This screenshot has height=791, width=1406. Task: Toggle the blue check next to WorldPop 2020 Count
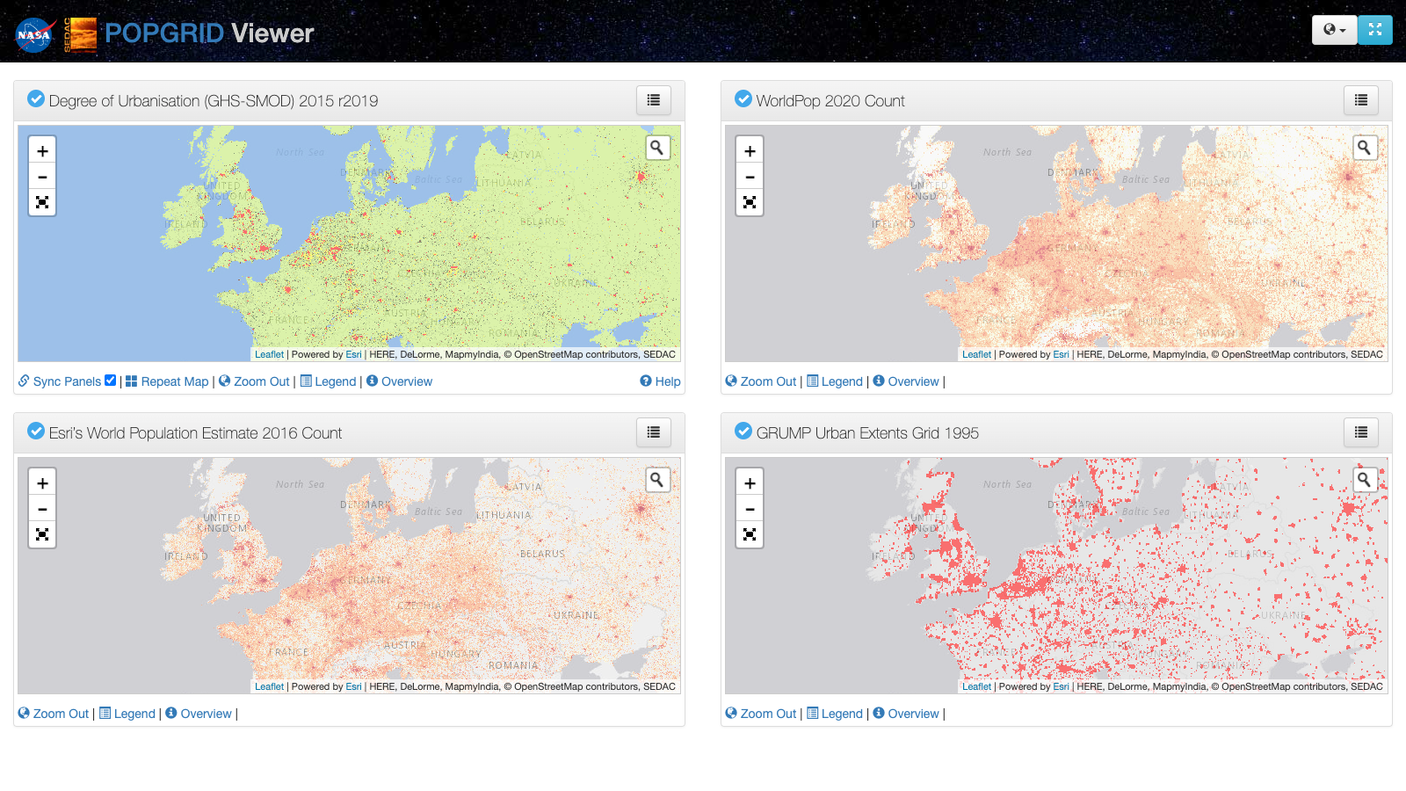click(x=743, y=99)
